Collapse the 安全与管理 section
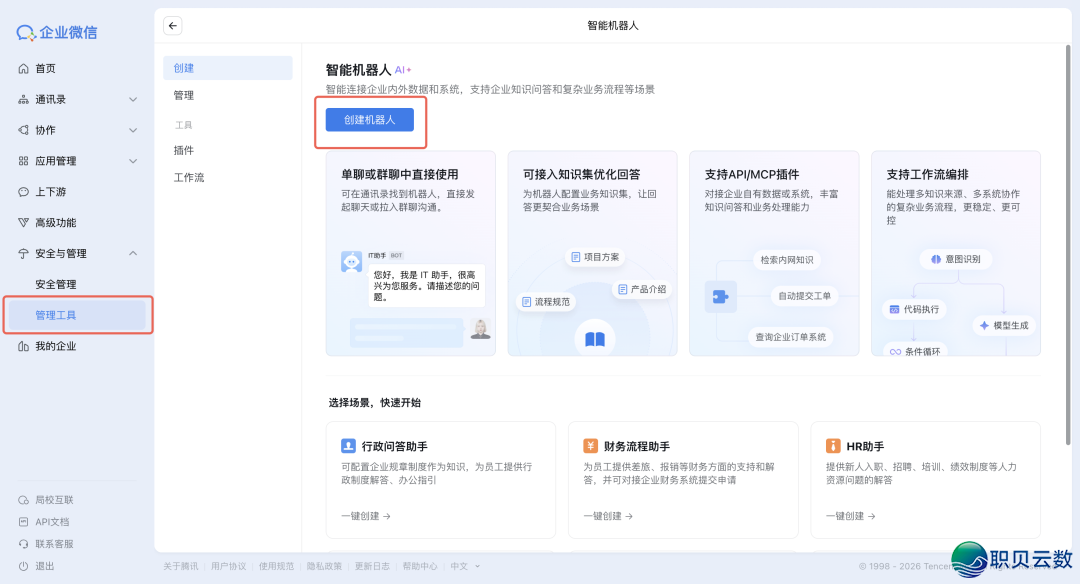This screenshot has width=1080, height=584. (x=131, y=253)
